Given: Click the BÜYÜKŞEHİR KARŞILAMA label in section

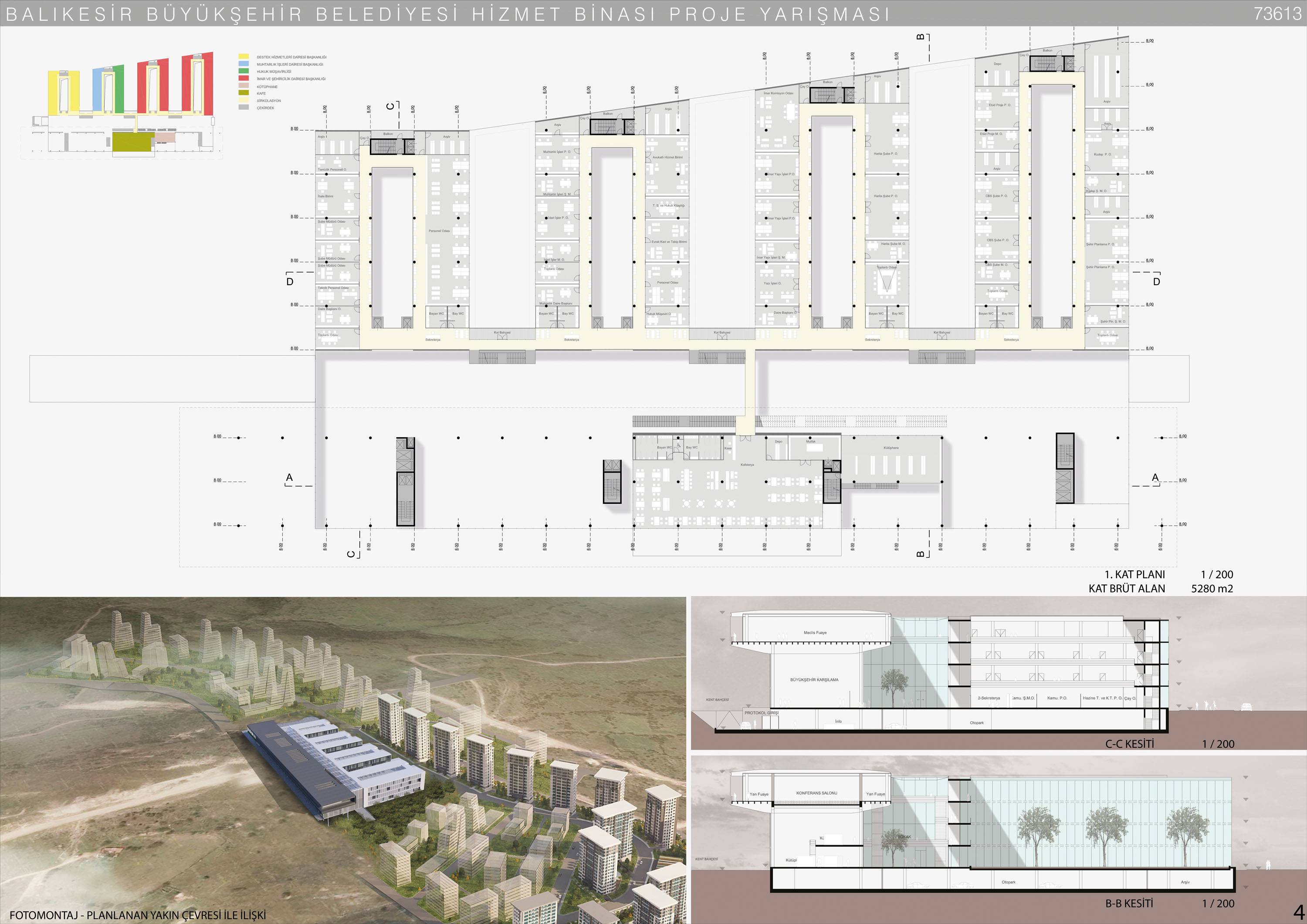Looking at the screenshot, I should (x=814, y=679).
